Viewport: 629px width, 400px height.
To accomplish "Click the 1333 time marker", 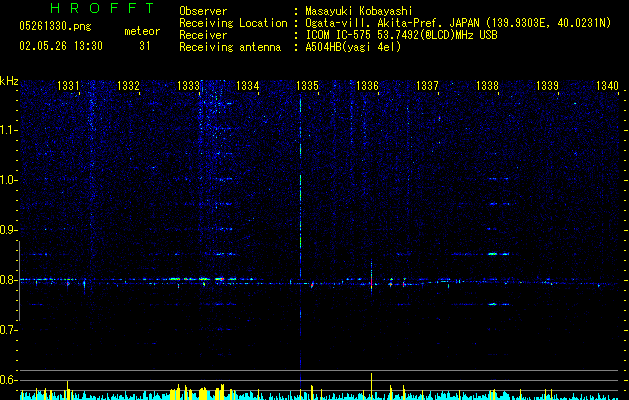I will point(188,86).
